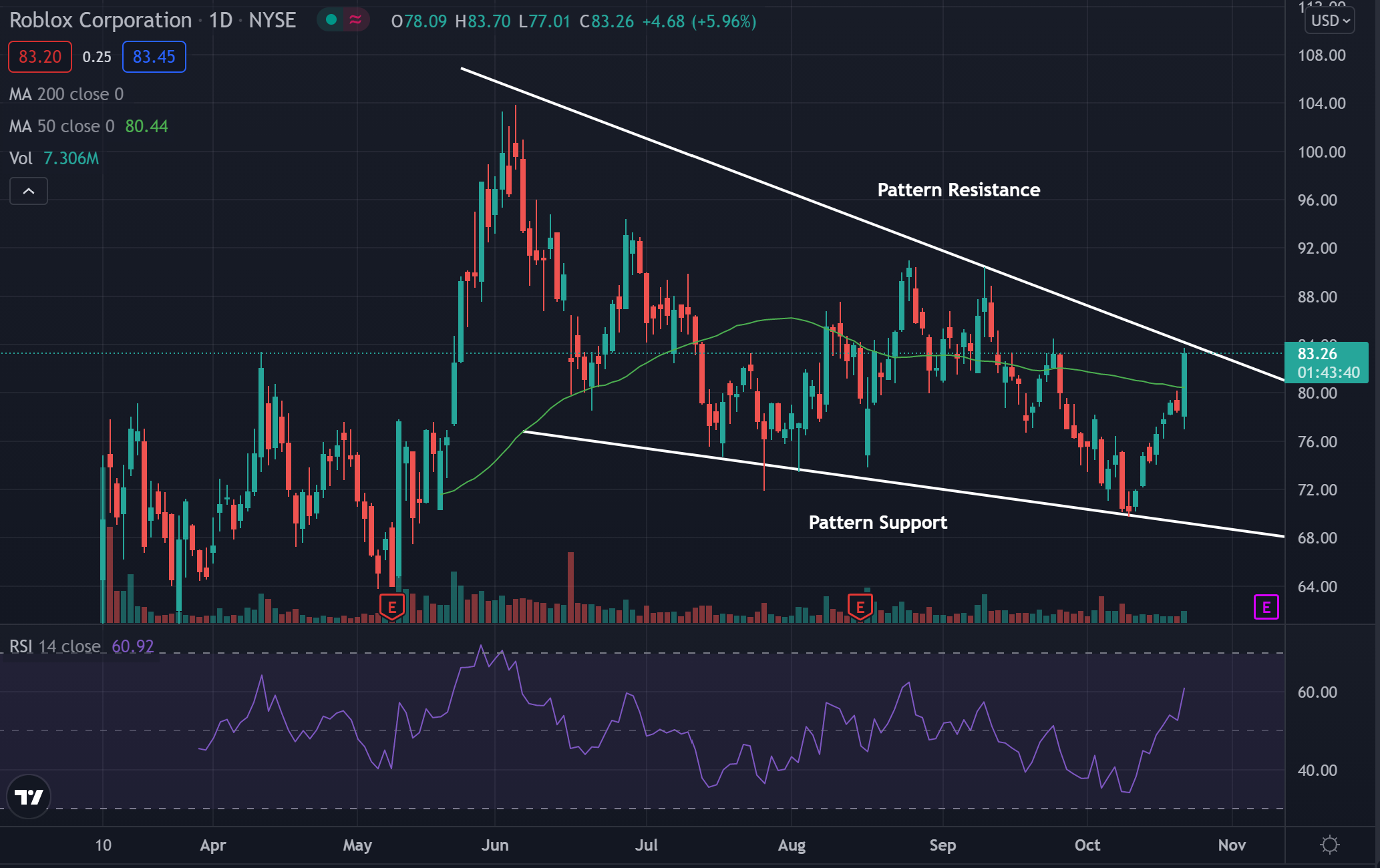The width and height of the screenshot is (1380, 868).
Task: Select the MA 200 close indicator label
Action: coord(66,94)
